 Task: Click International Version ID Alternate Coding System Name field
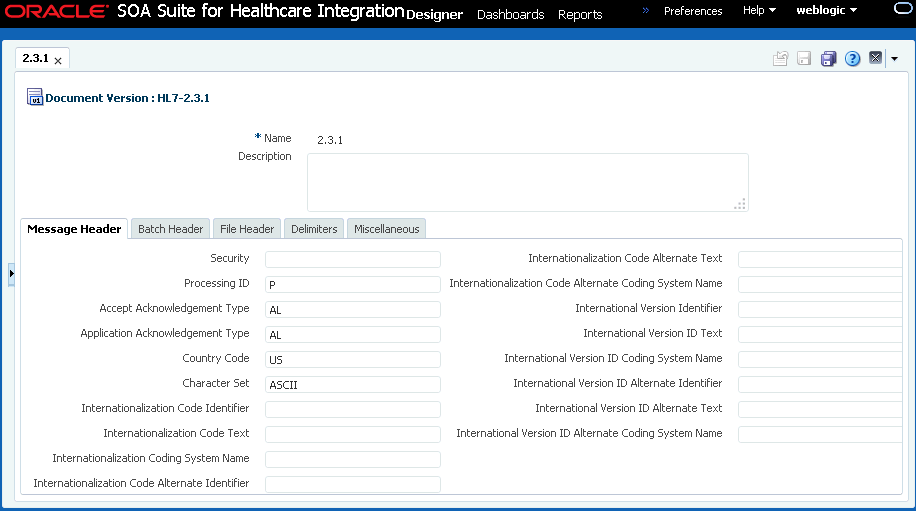point(820,434)
